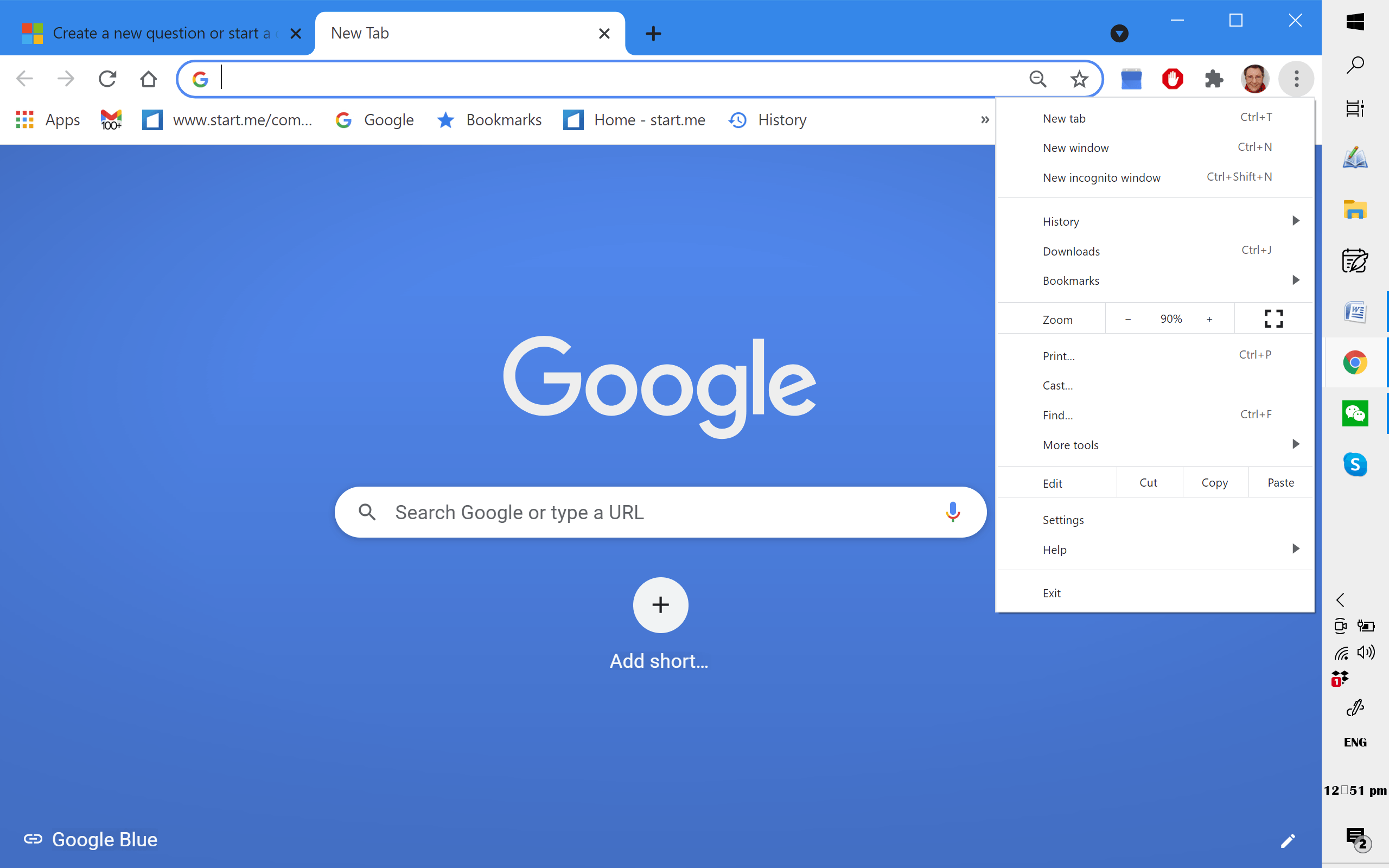Show hidden bookmarks with the double chevron
This screenshot has height=868, width=1389.
(x=985, y=119)
